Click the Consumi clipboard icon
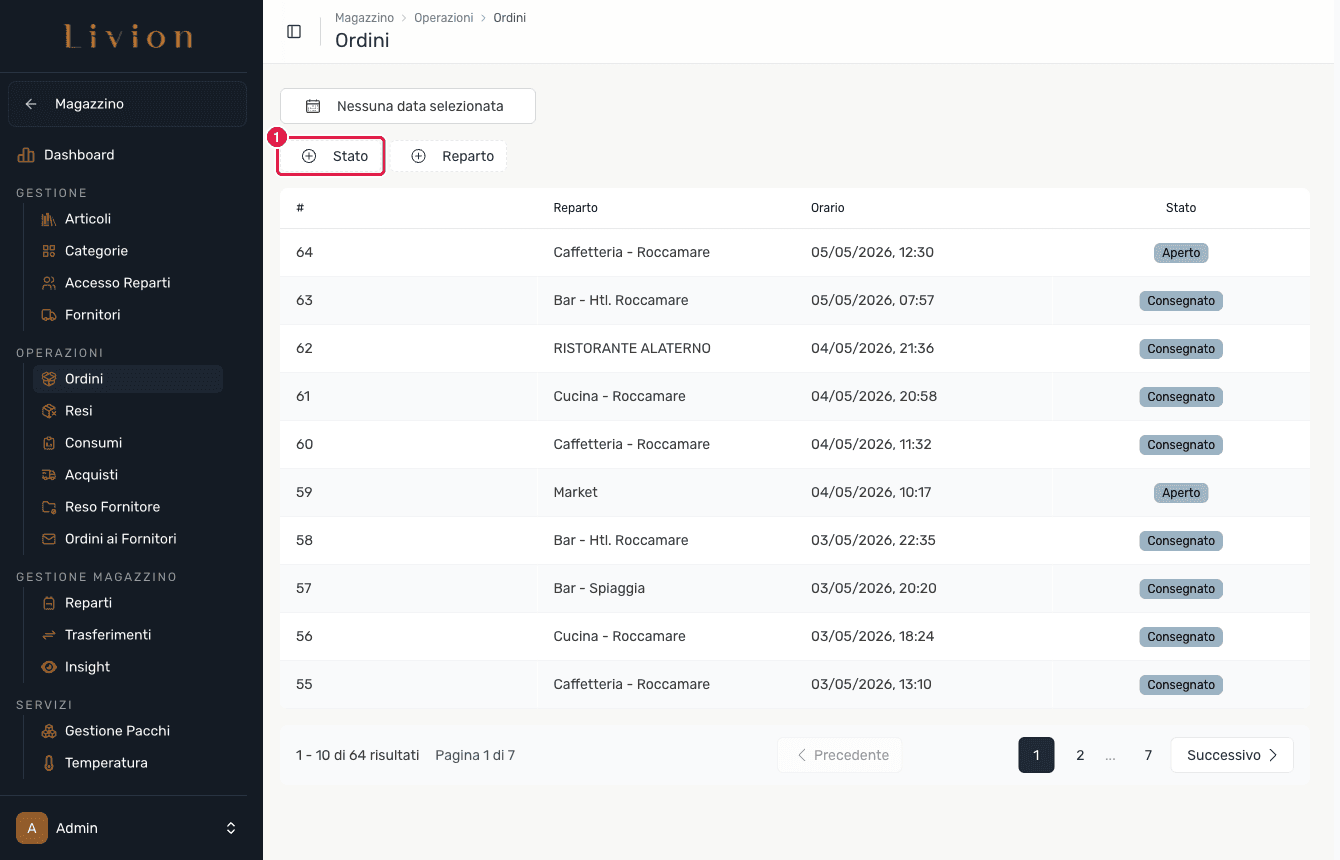Viewport: 1340px width, 860px height. pos(48,443)
